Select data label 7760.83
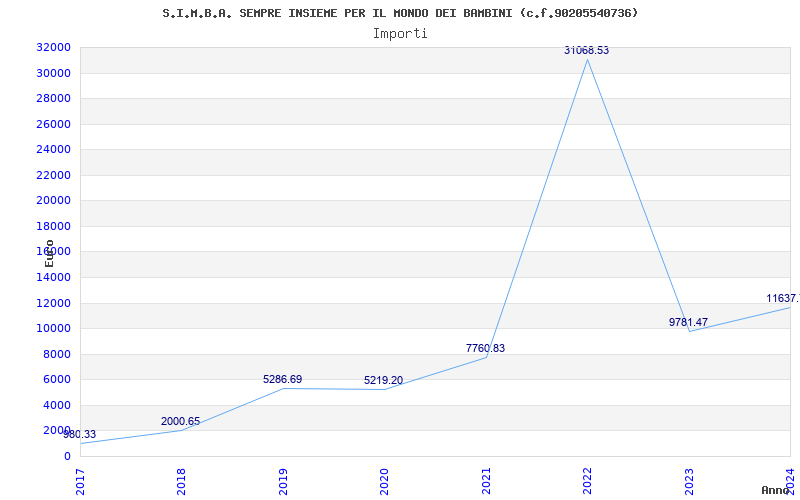 click(x=485, y=348)
